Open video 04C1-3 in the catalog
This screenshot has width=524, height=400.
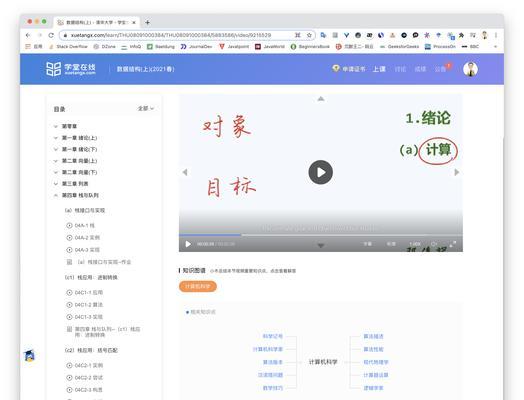pos(85,317)
